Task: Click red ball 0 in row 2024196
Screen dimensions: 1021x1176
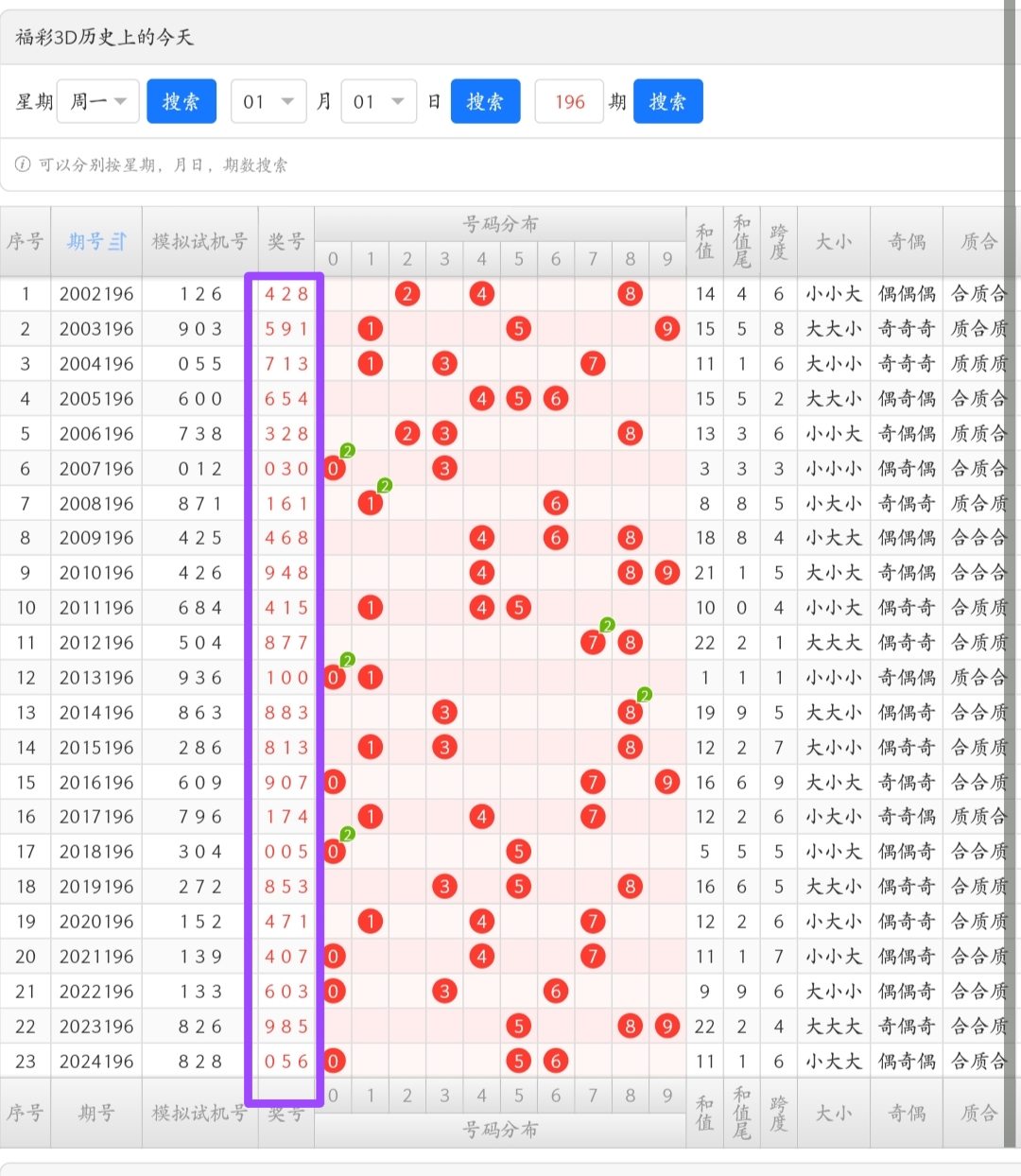Action: (x=333, y=1062)
